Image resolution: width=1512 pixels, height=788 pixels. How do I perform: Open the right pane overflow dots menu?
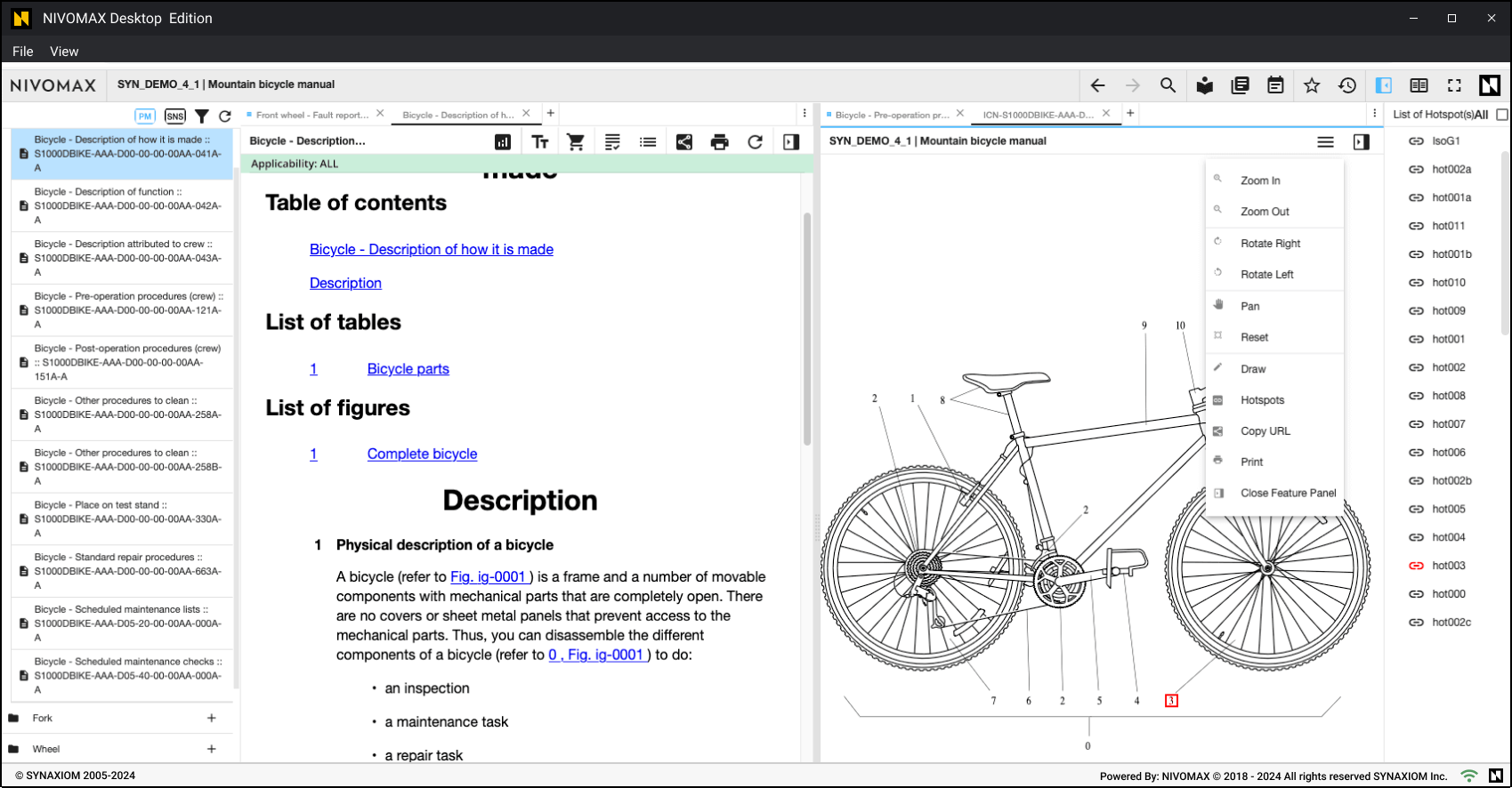coord(1375,114)
